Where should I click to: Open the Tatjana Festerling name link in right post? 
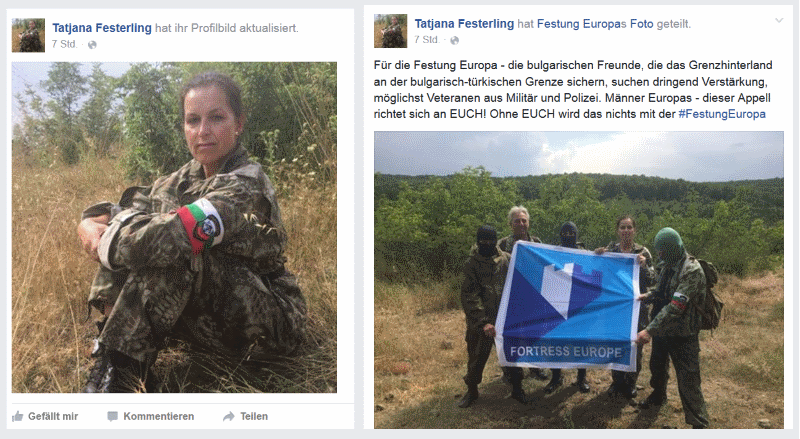tap(464, 23)
